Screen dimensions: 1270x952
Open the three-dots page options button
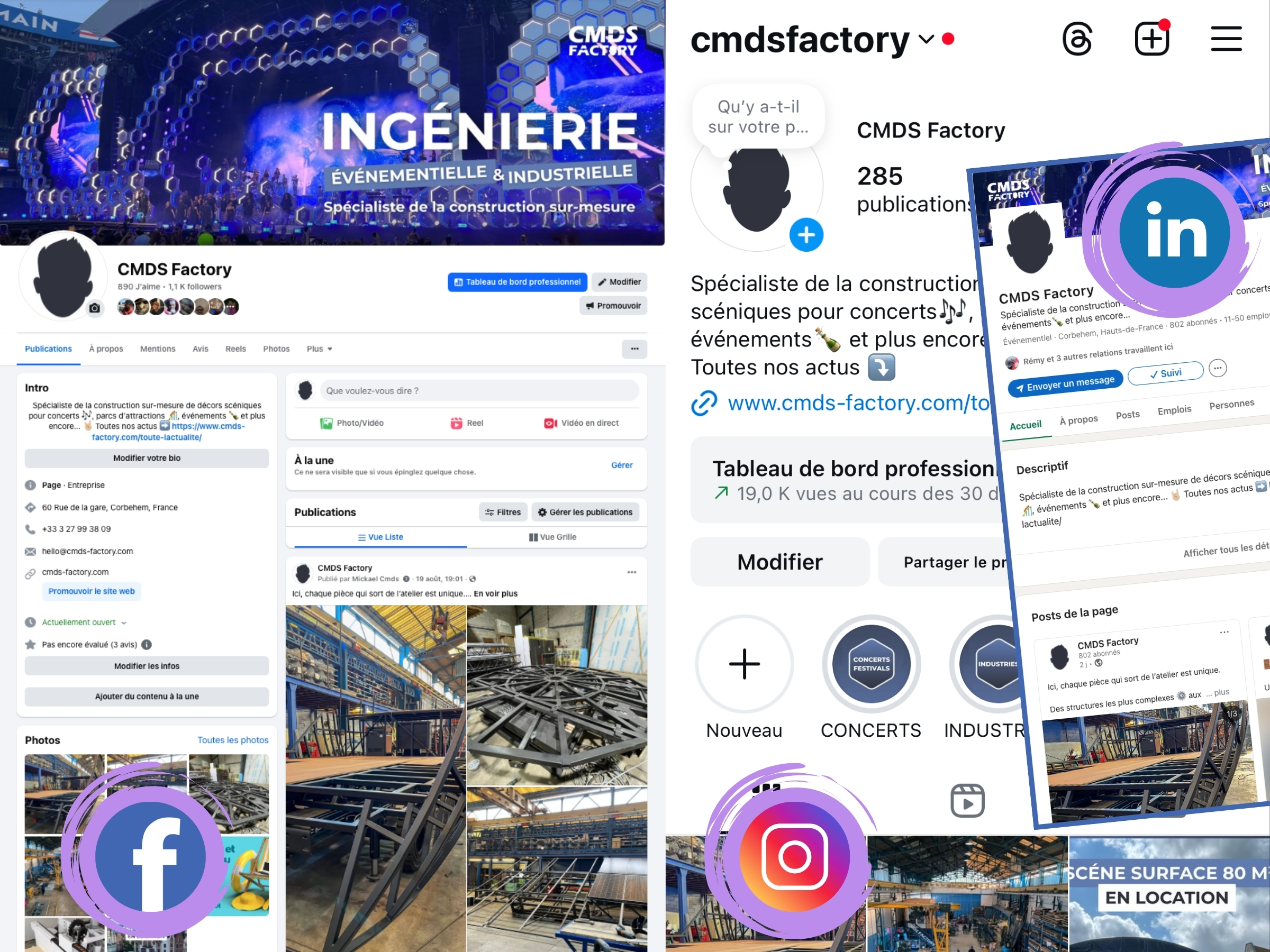[634, 349]
